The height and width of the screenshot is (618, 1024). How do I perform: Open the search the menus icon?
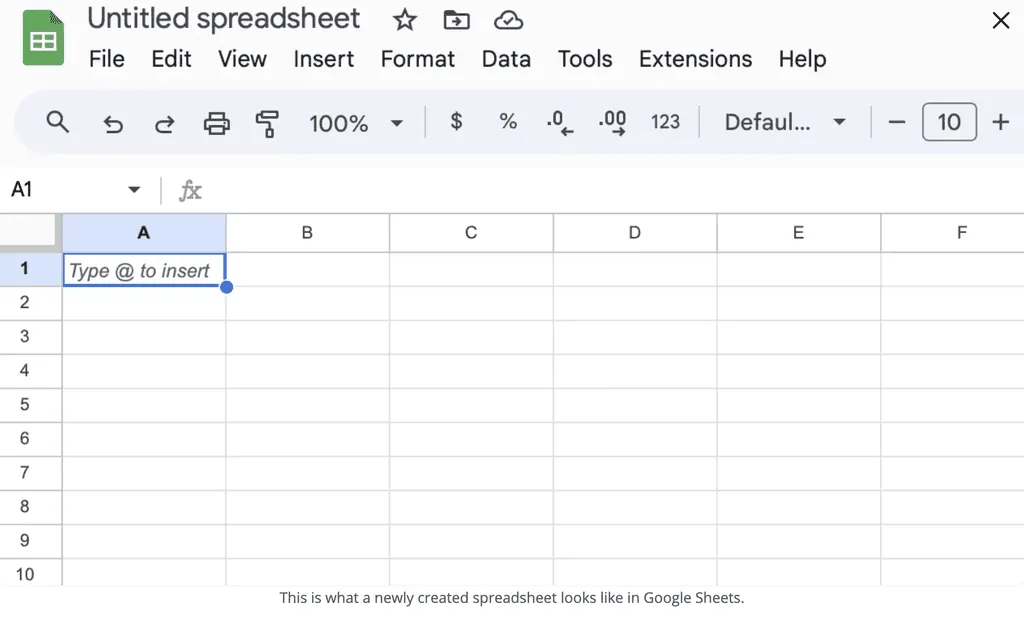click(57, 122)
